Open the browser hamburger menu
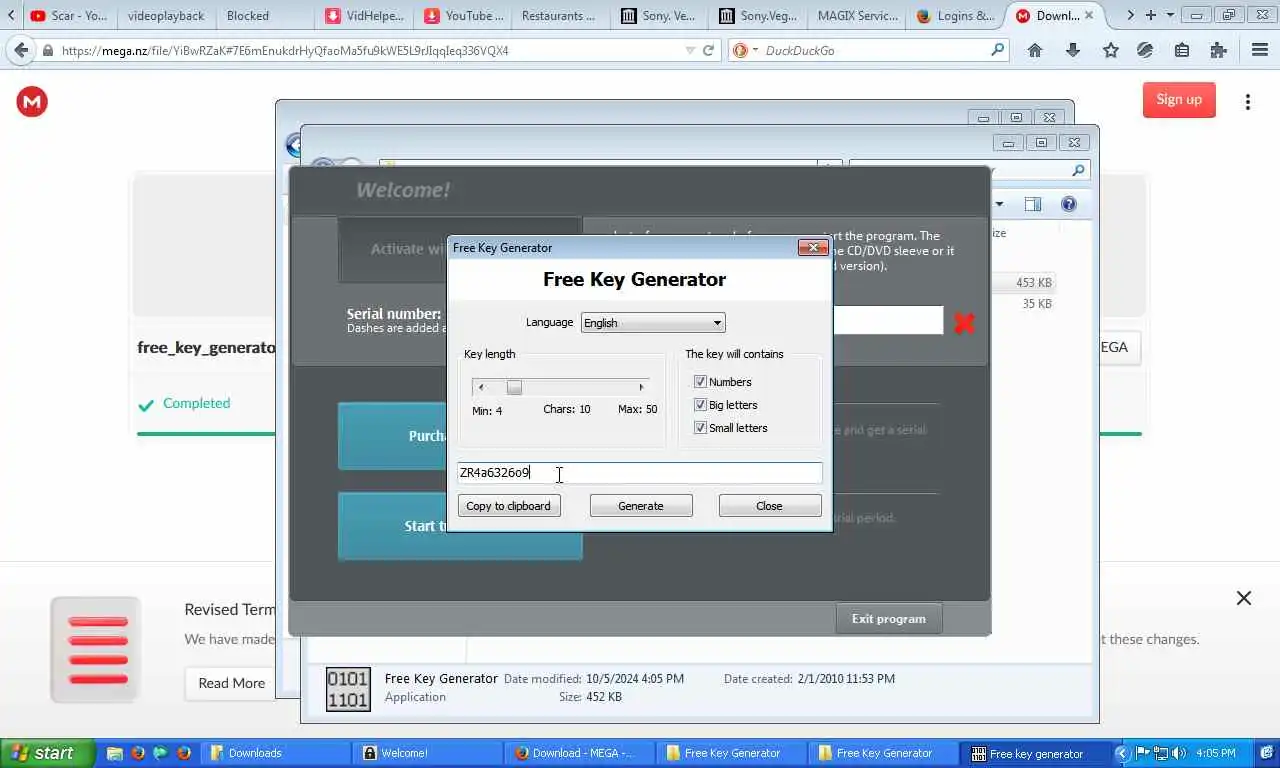 point(1260,50)
